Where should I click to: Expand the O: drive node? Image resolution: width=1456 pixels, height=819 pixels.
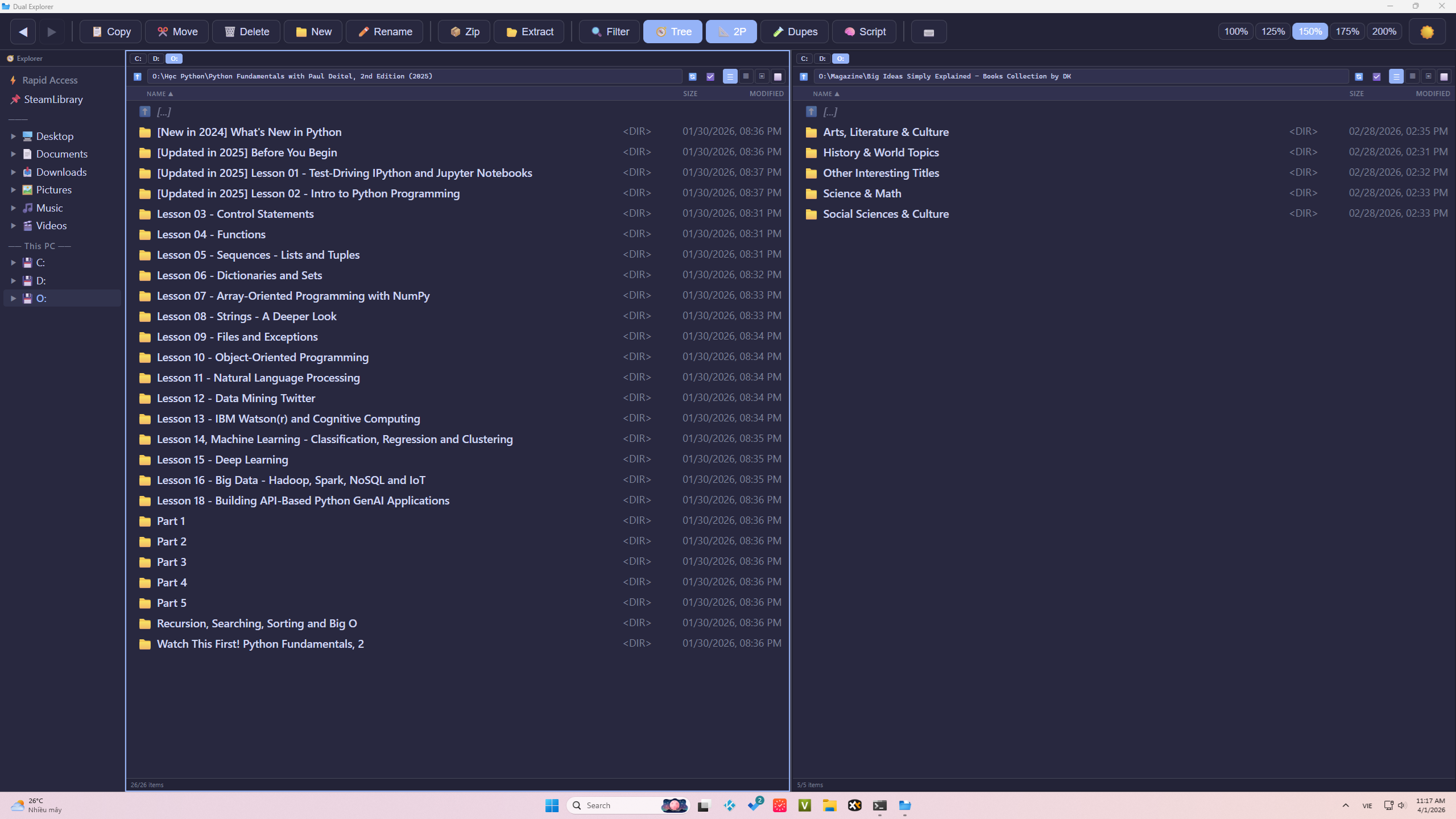coord(13,299)
